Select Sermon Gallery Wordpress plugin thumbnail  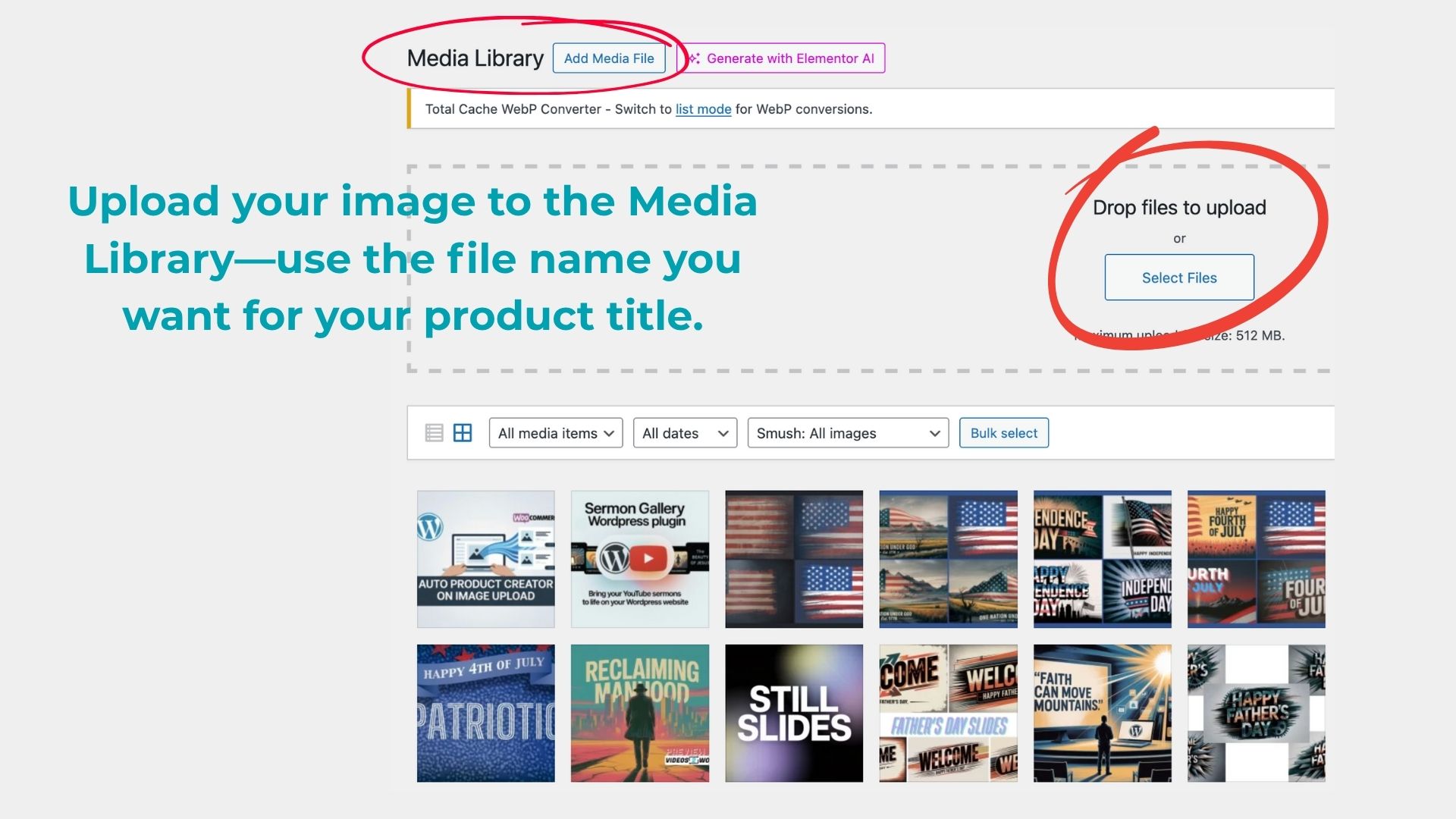639,559
